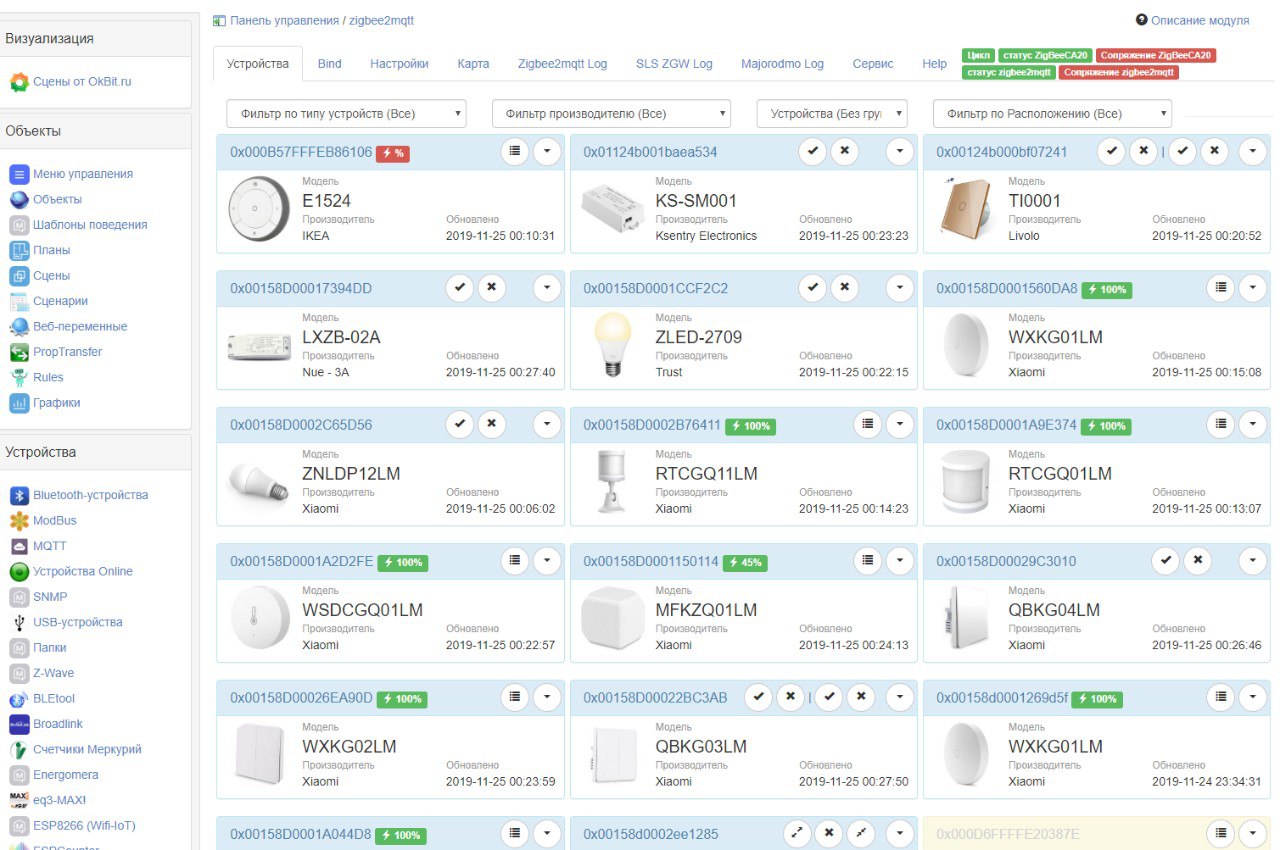Image resolution: width=1280 pixels, height=850 pixels.
Task: Open the device type filter dropdown
Action: (x=346, y=114)
